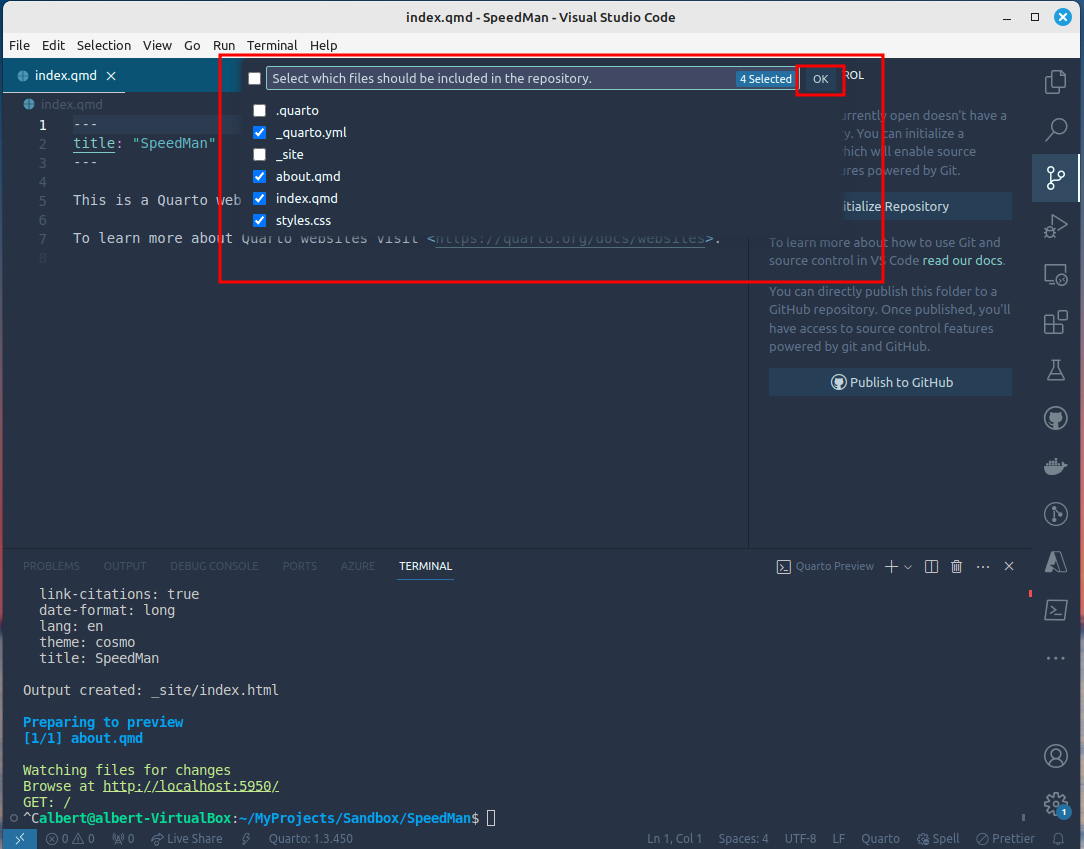Open the Go menu
The image size is (1084, 849).
click(x=192, y=46)
